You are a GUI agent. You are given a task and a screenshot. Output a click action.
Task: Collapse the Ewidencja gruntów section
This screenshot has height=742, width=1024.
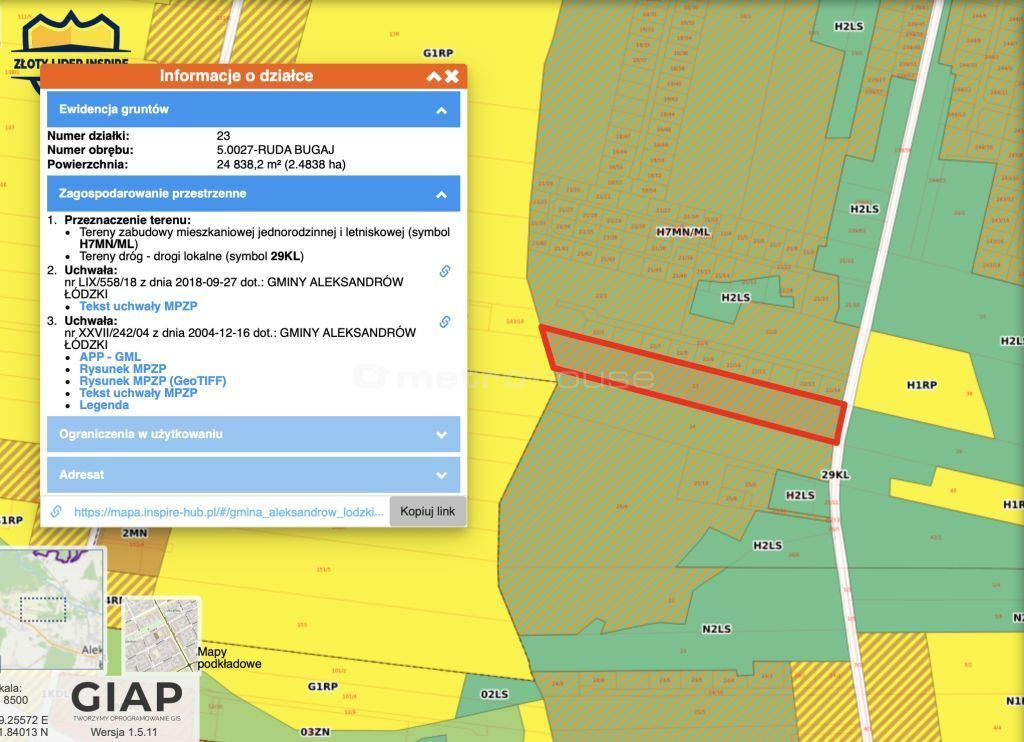(441, 110)
